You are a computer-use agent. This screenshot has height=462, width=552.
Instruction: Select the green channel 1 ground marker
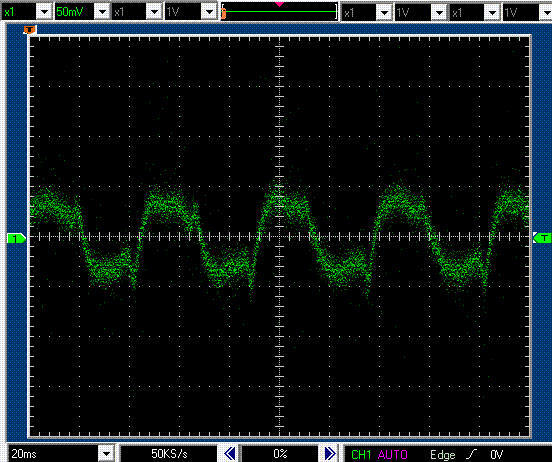16,238
